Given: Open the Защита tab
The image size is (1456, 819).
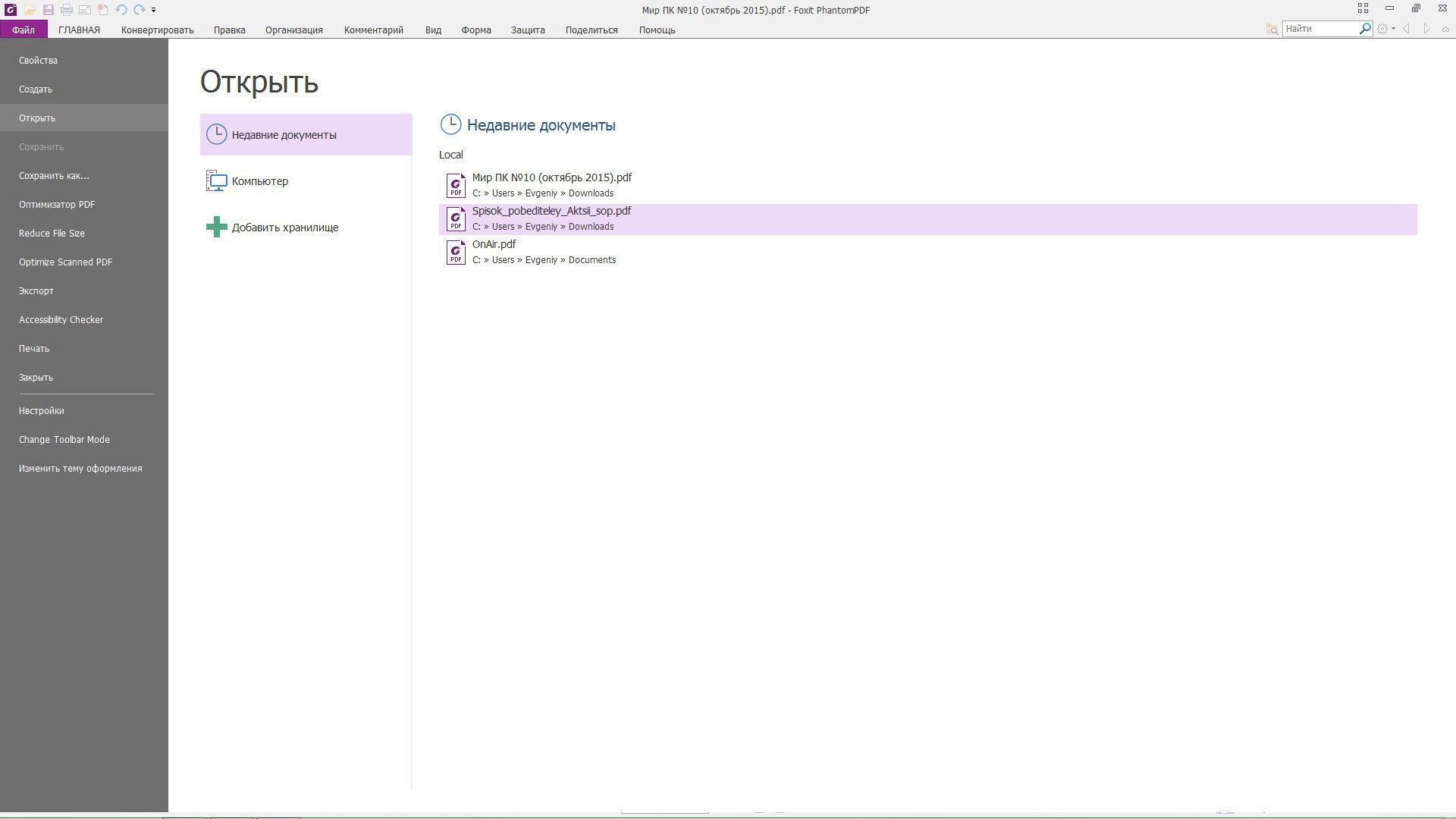Looking at the screenshot, I should click(x=528, y=30).
